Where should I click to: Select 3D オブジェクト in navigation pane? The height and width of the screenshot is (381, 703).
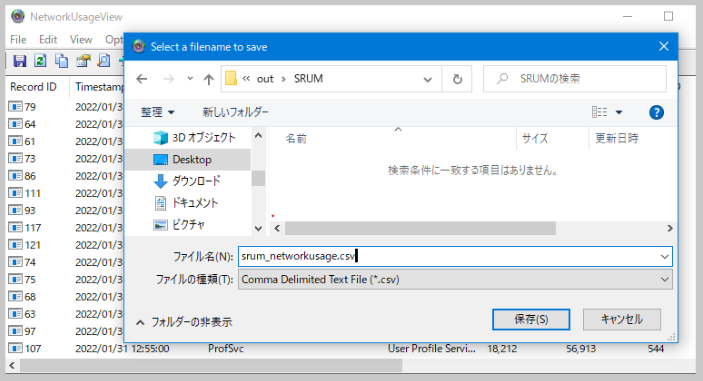pyautogui.click(x=194, y=138)
